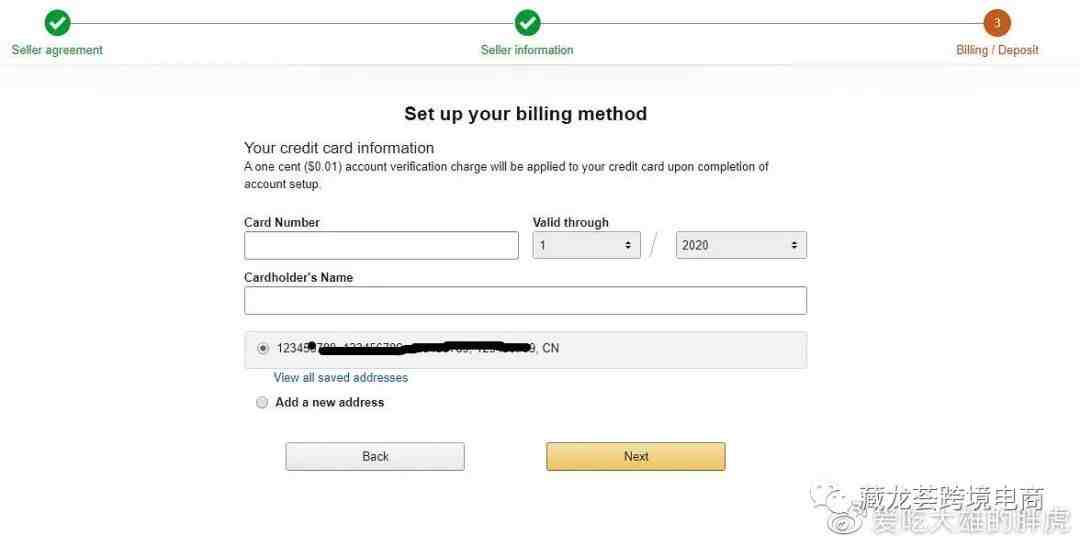Click the Back button
Screen dimensions: 1080x546
(x=375, y=456)
